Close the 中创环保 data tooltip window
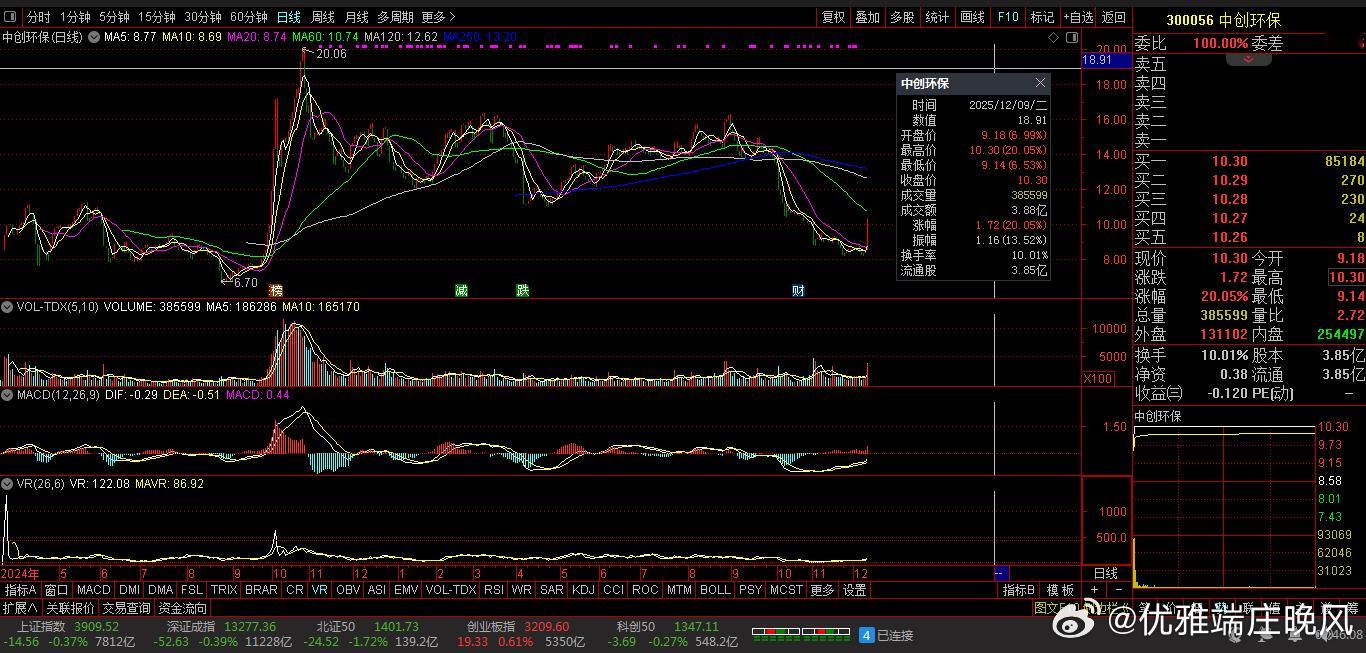The height and width of the screenshot is (653, 1366). (1040, 83)
